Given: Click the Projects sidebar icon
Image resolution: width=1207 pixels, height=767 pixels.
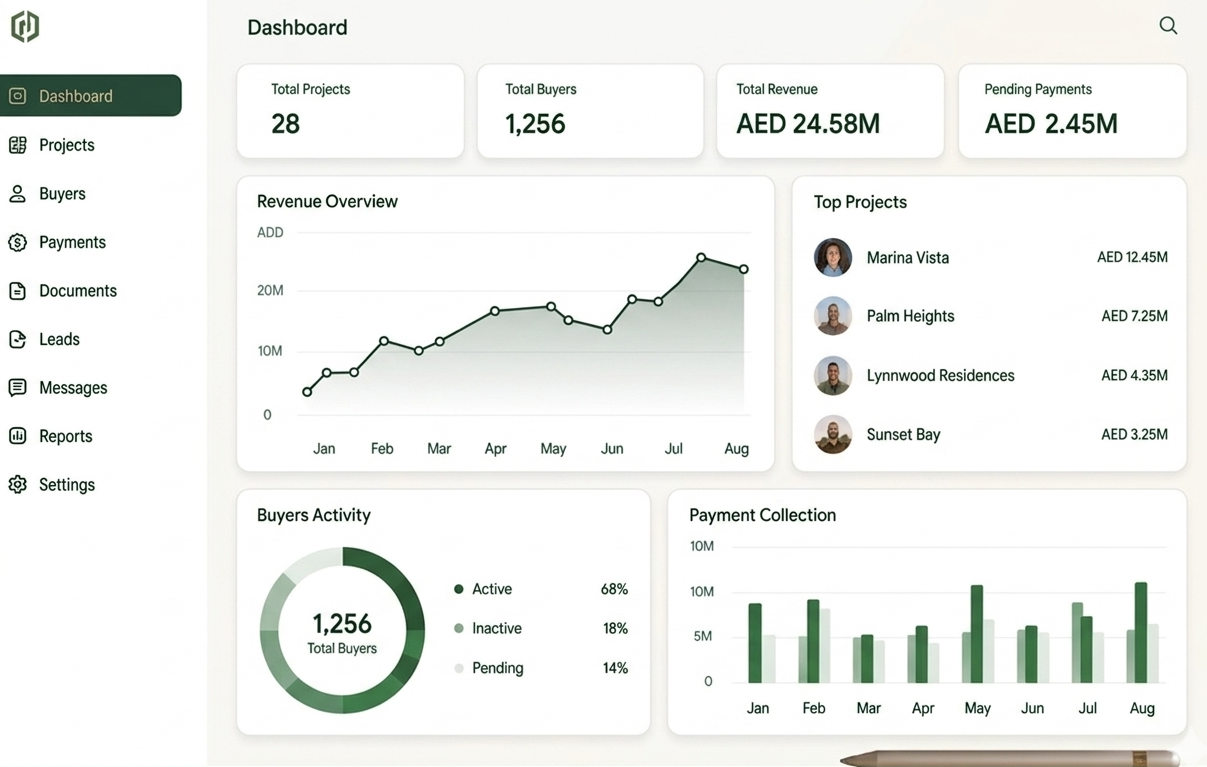Looking at the screenshot, I should pos(17,145).
